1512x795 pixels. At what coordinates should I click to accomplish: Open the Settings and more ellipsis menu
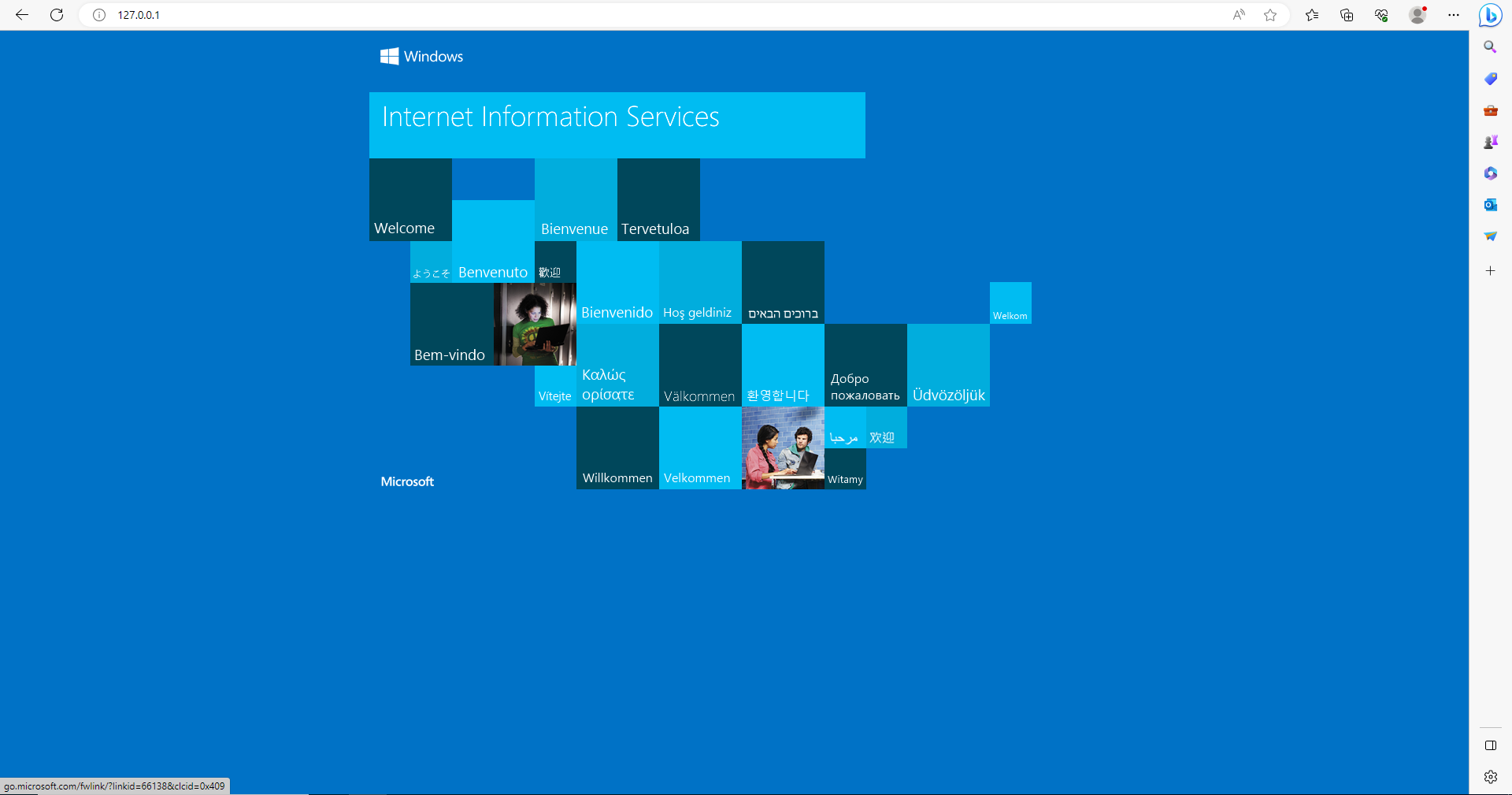(1454, 15)
